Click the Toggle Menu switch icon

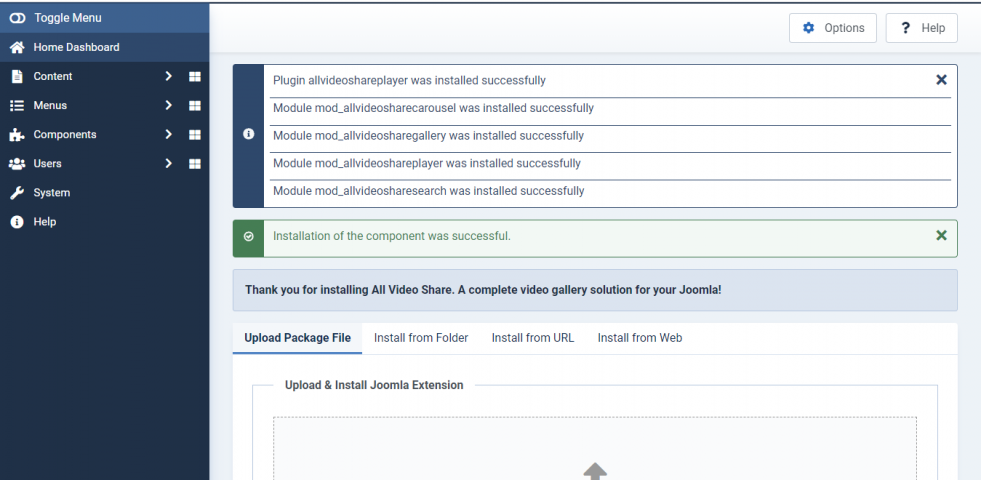[18, 18]
